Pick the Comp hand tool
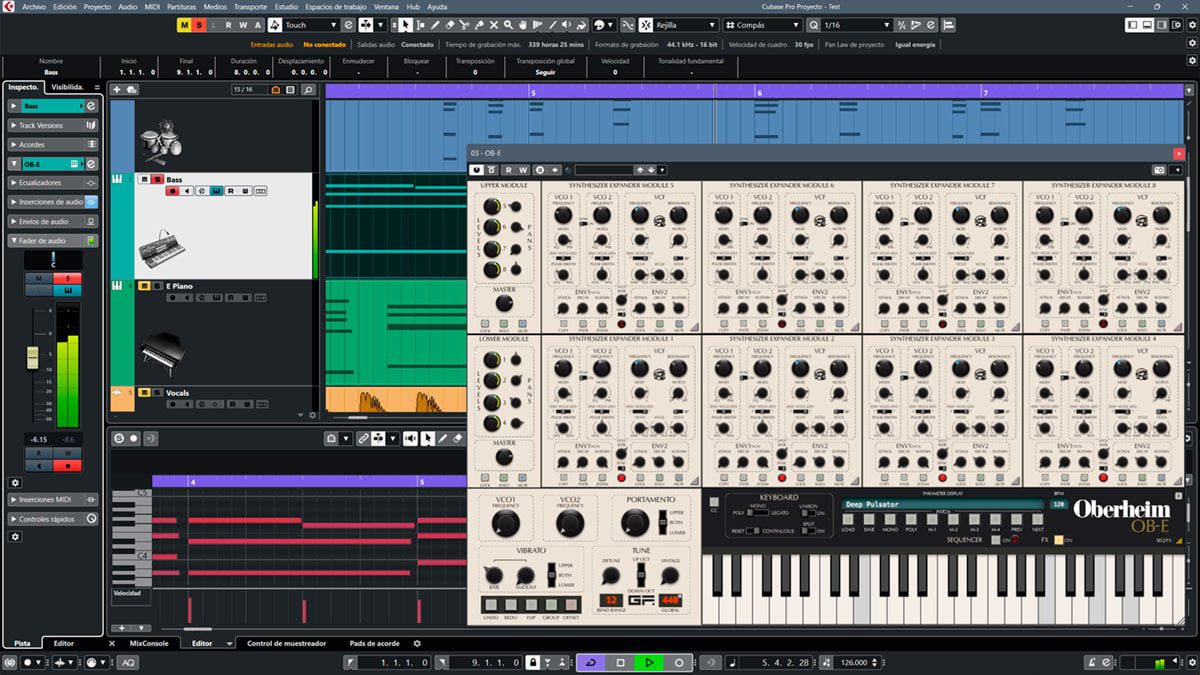The image size is (1200, 675). (523, 25)
